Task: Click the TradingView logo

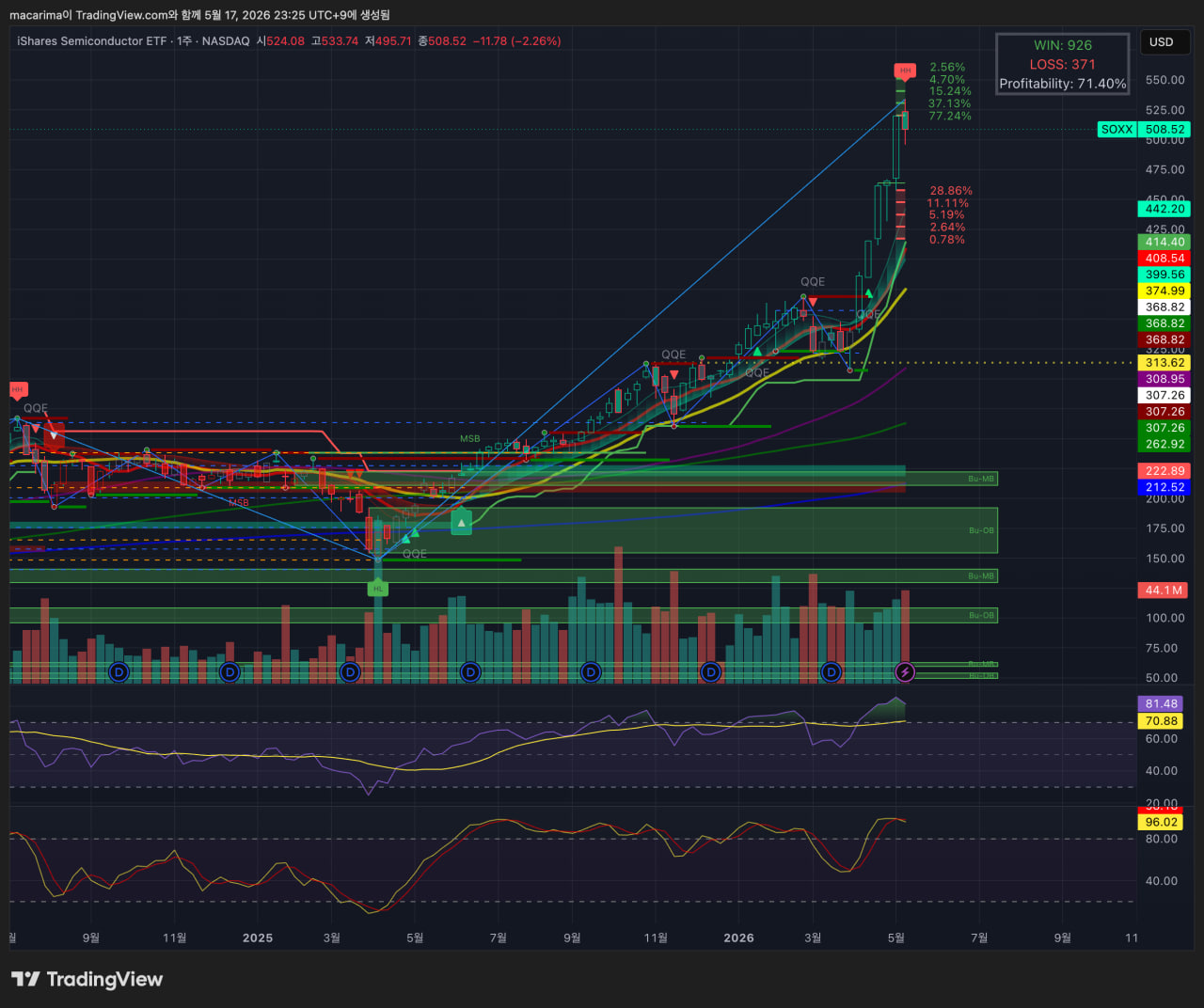Action: 87,980
